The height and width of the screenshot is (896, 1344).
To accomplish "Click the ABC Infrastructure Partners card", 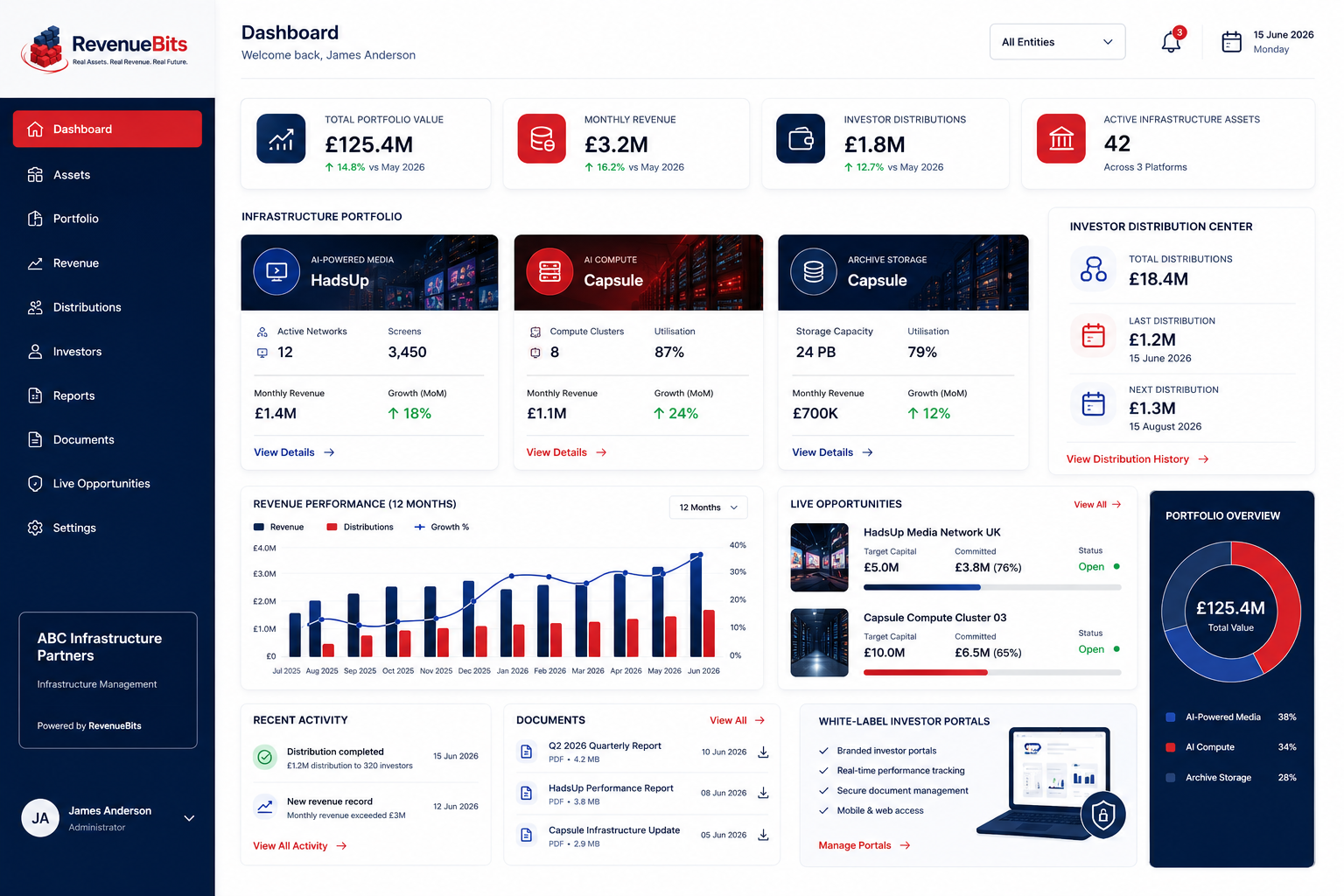I will 108,680.
